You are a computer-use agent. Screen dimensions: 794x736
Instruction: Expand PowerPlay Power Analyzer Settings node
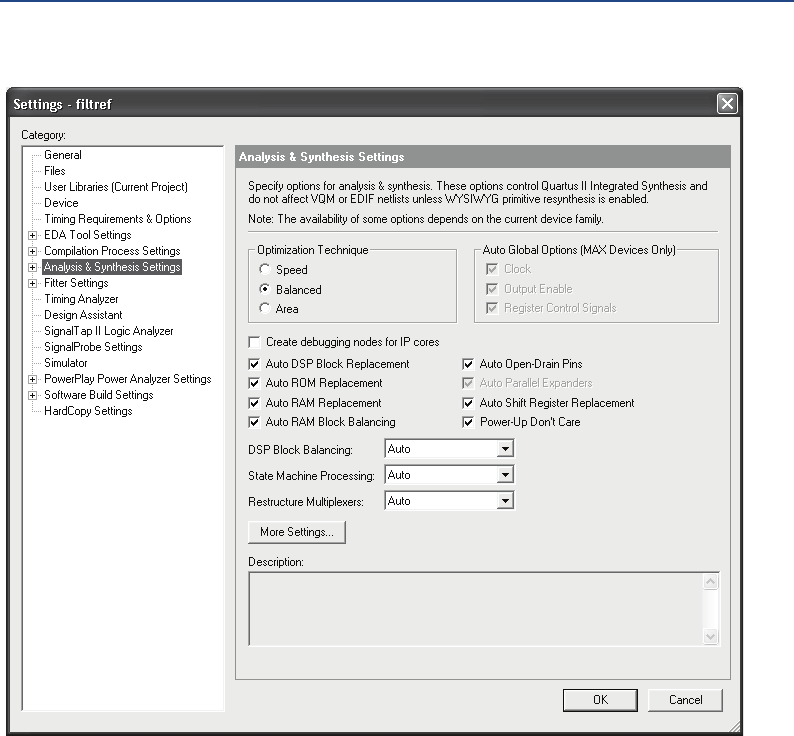click(33, 379)
